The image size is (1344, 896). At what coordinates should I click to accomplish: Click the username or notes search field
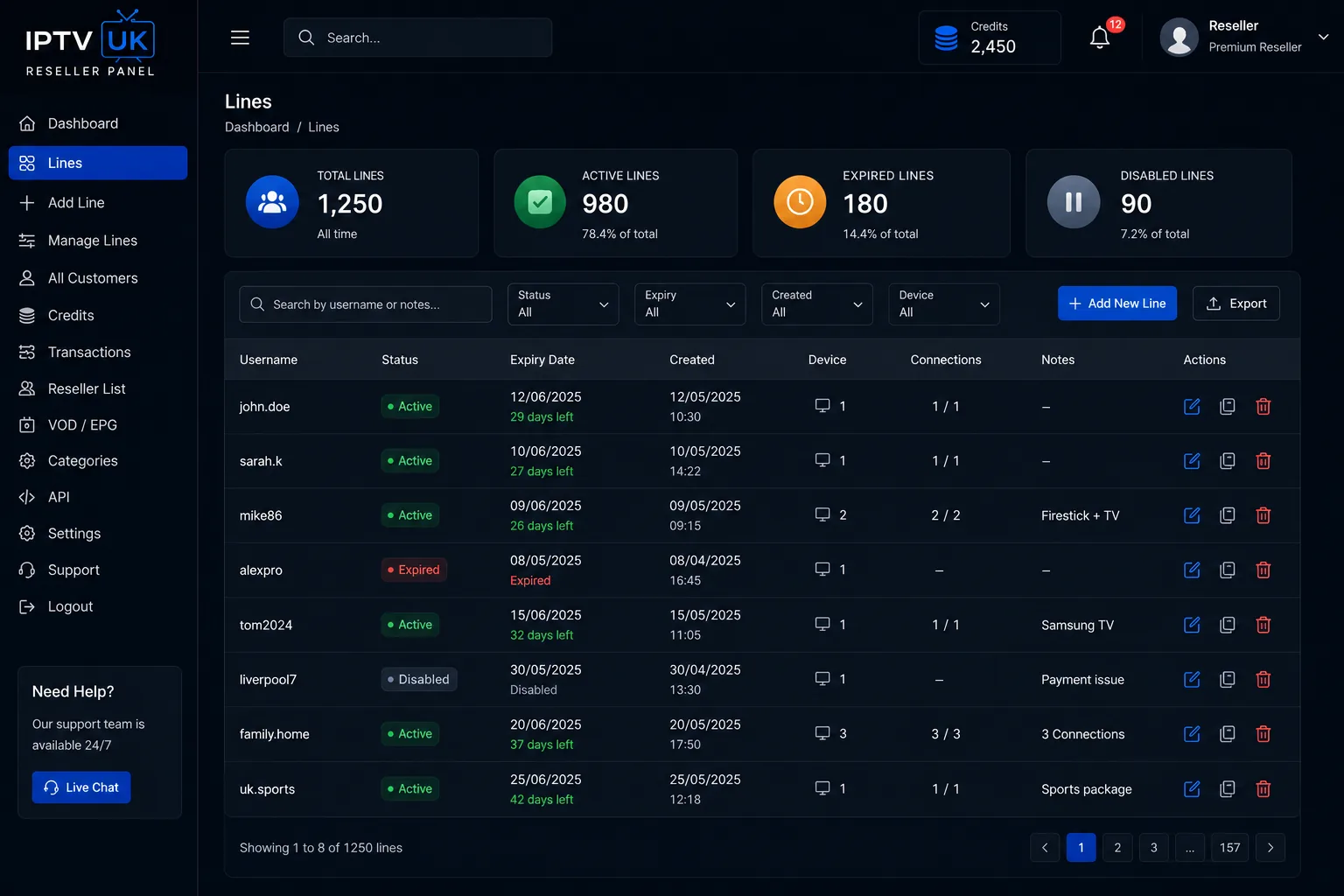coord(365,304)
